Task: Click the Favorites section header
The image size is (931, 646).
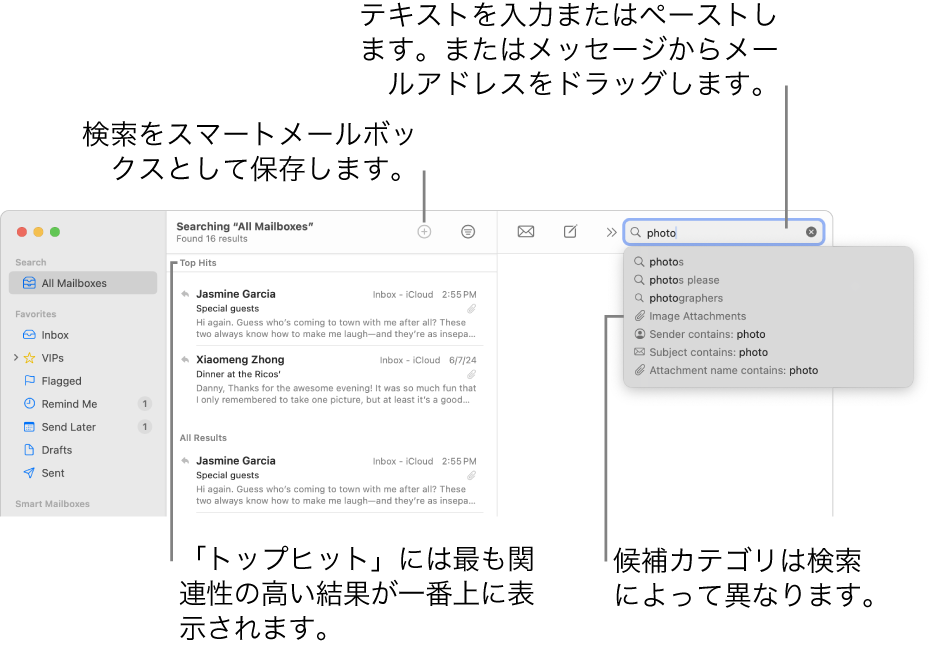Action: coord(36,314)
